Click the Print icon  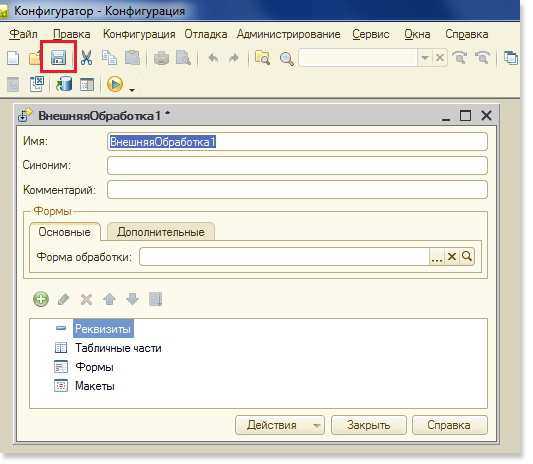point(161,58)
